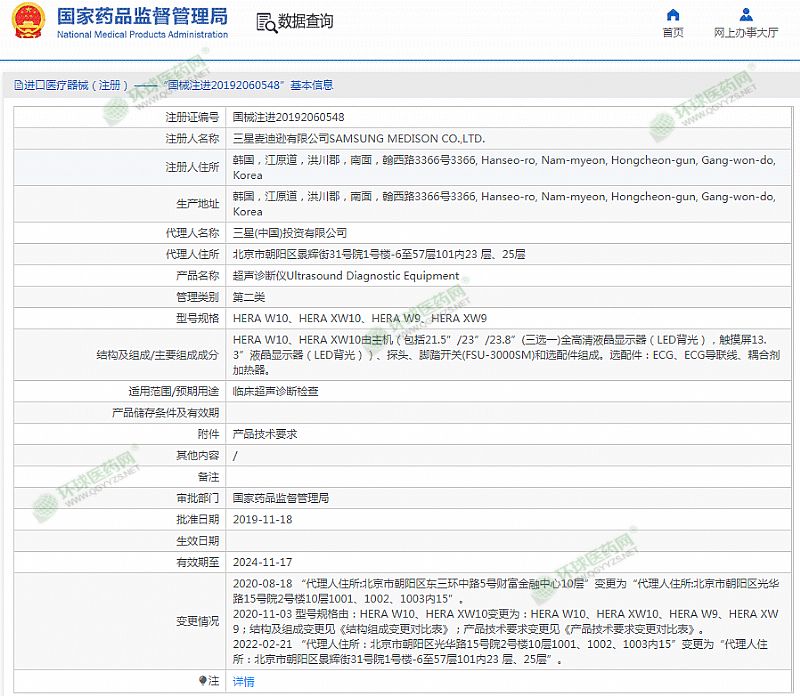
Task: Open 网上办事大厅 text label
Action: coord(746,32)
